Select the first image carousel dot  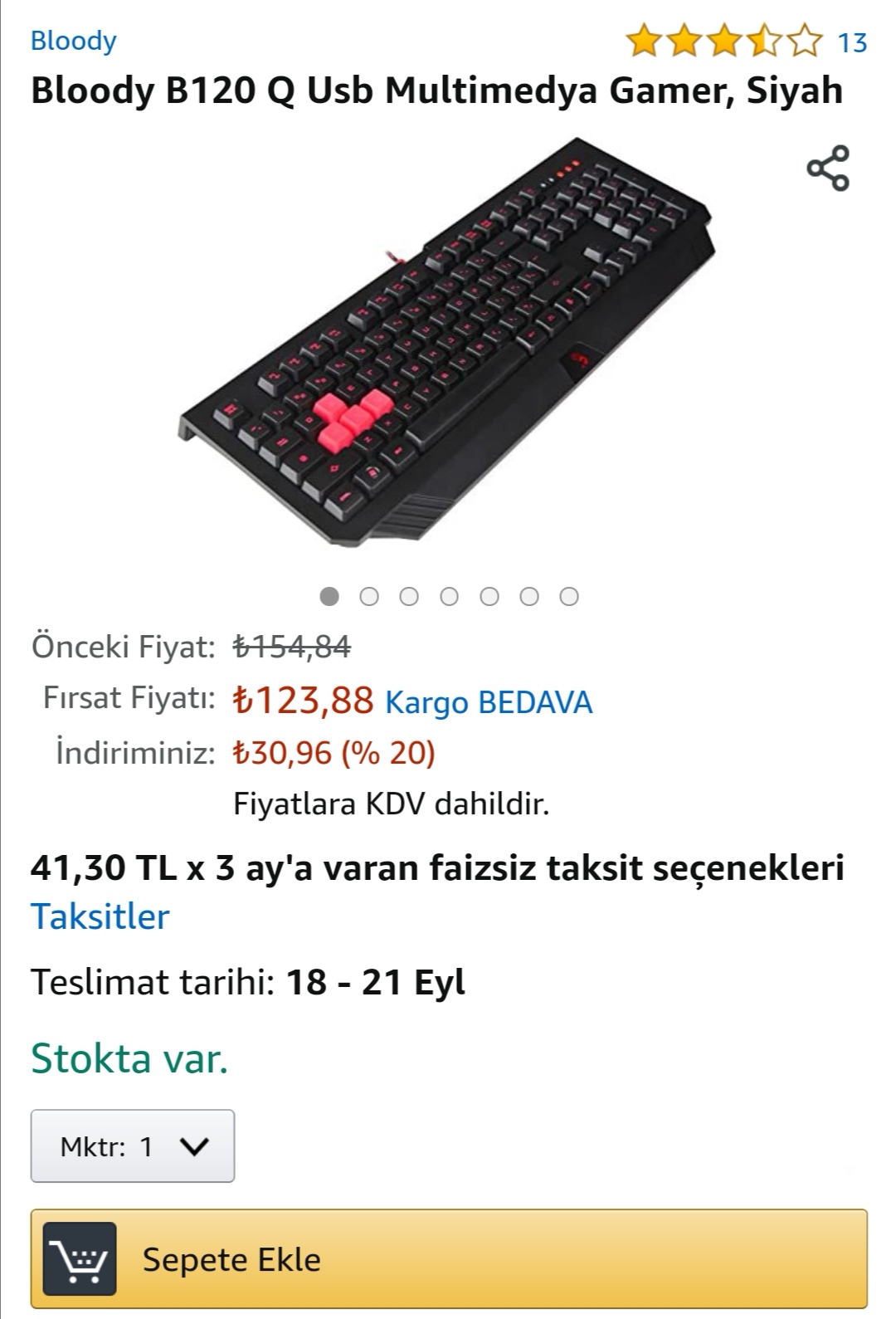click(329, 596)
